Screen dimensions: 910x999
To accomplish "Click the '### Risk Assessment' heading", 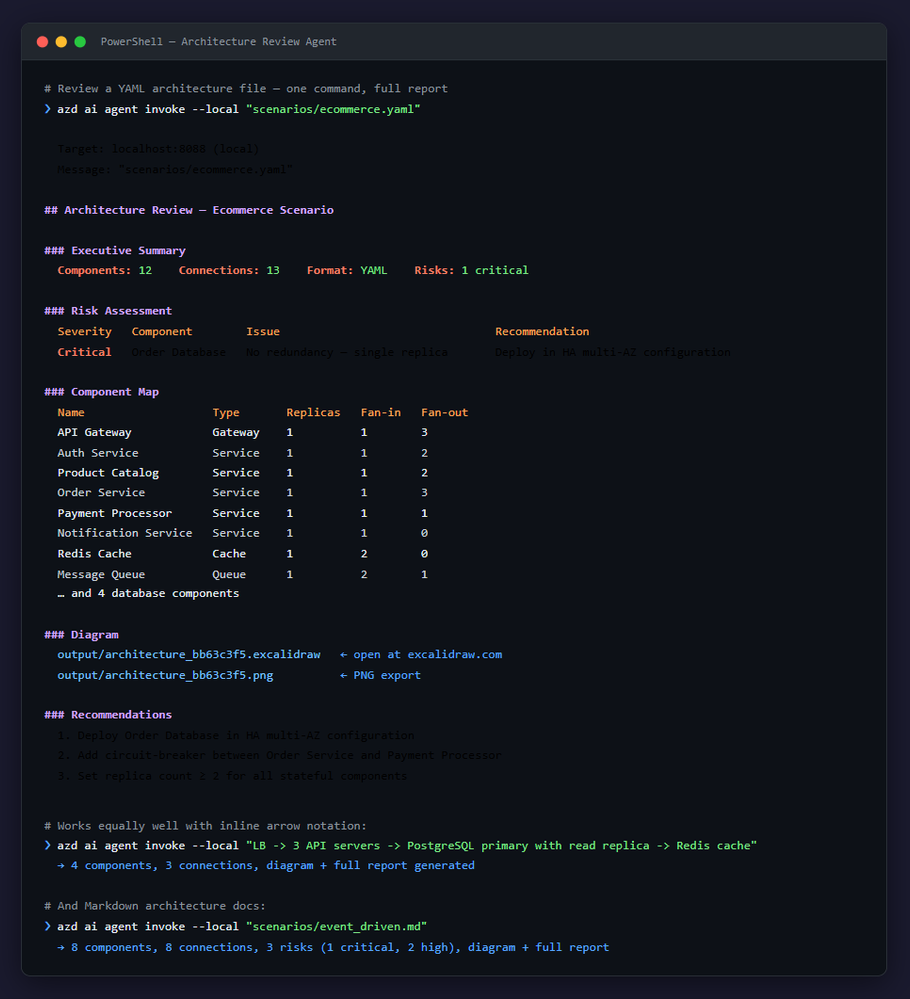I will pos(108,311).
